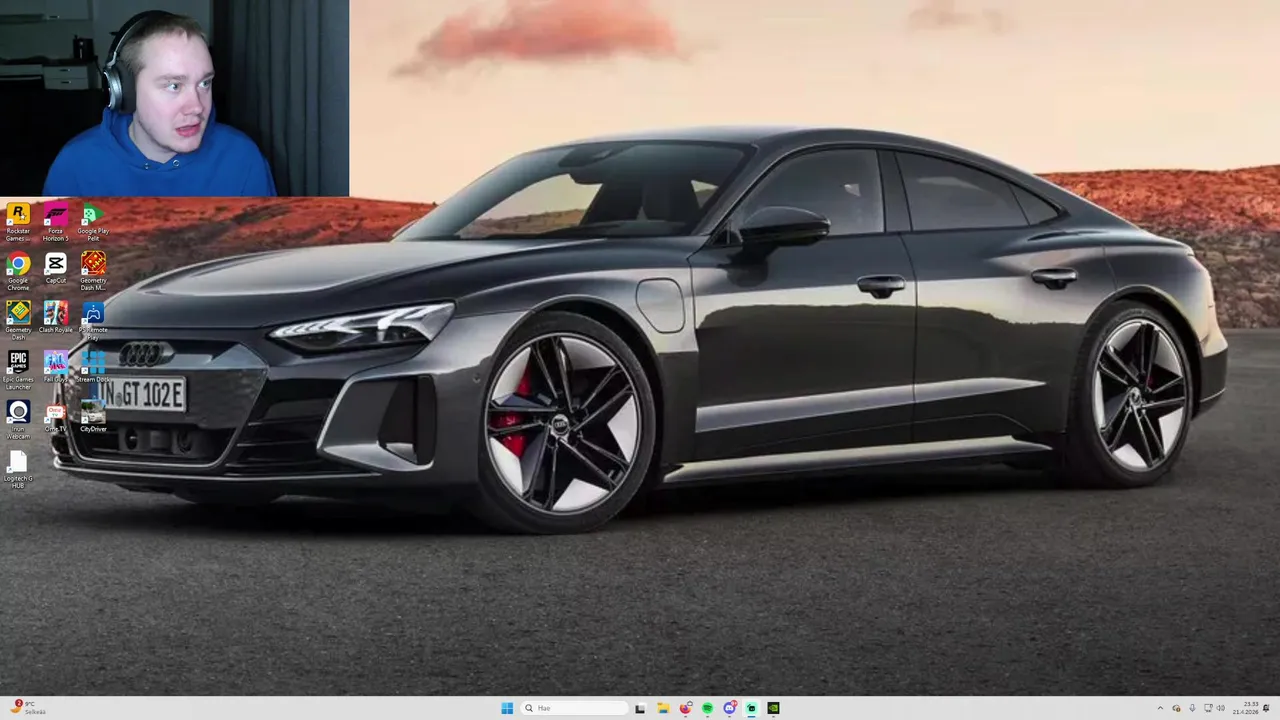Select the Clash Royale desktop shortcut
The image size is (1280, 720).
pyautogui.click(x=56, y=317)
